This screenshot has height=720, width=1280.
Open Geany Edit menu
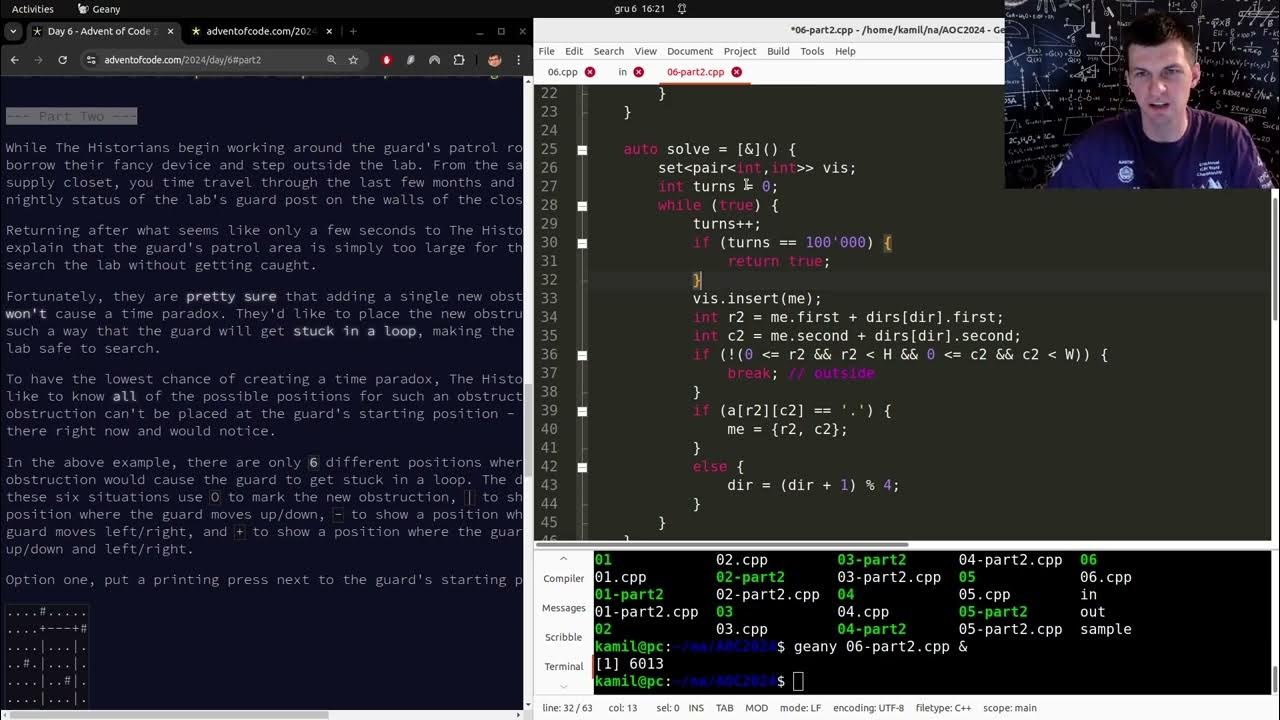(574, 51)
